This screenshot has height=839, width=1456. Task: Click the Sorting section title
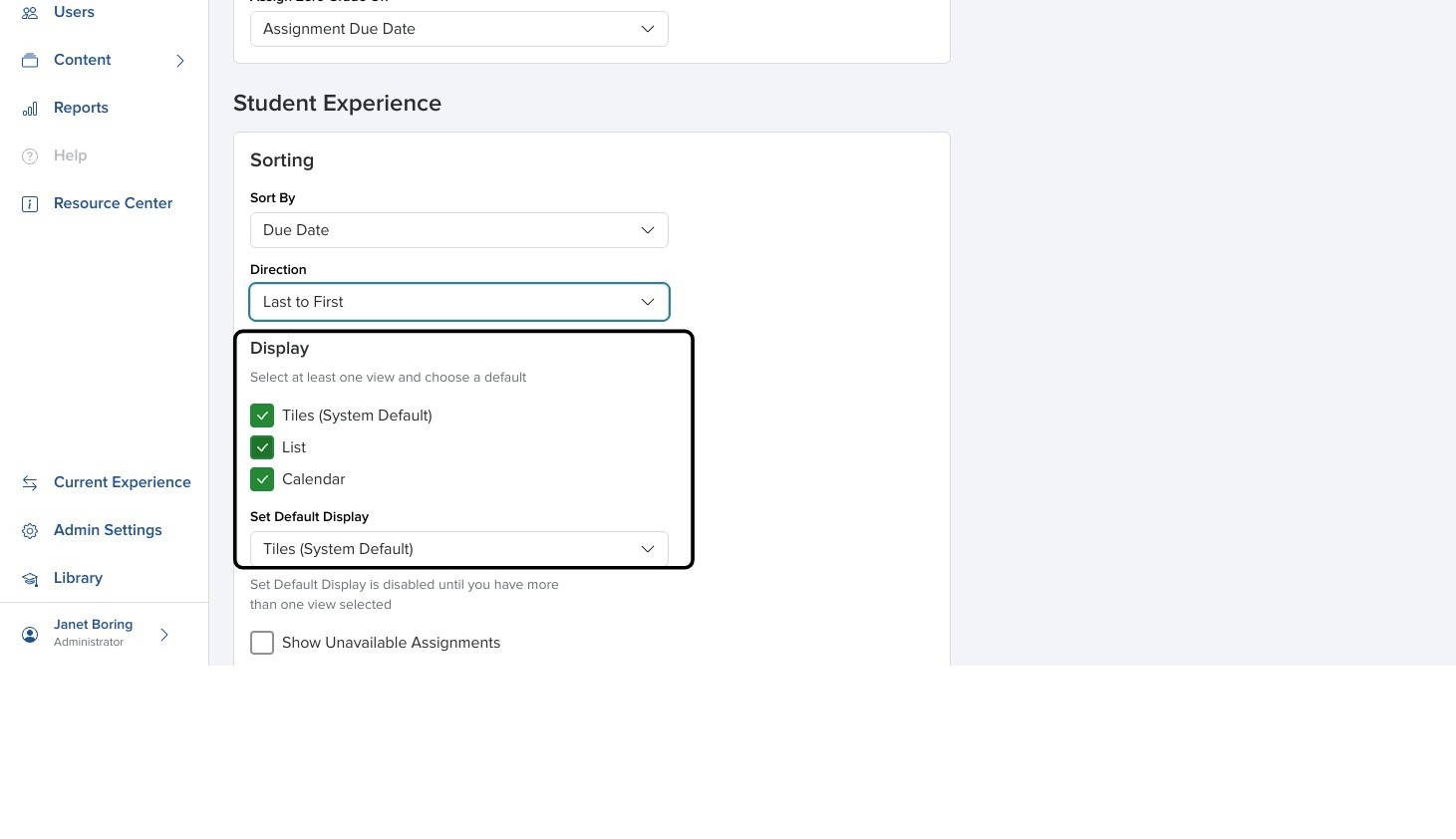[x=282, y=160]
